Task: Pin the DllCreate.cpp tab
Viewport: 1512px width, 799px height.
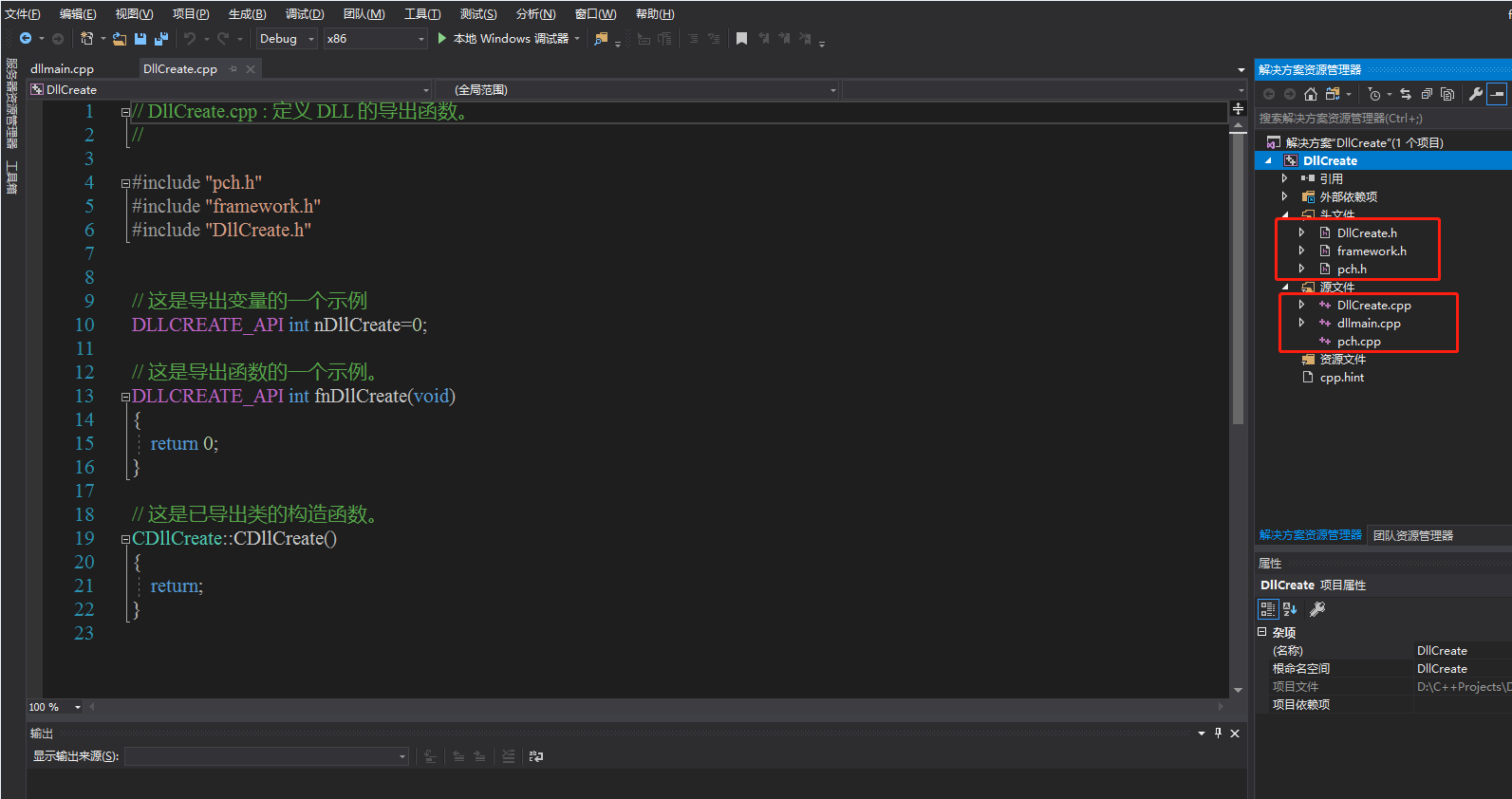Action: [x=233, y=68]
